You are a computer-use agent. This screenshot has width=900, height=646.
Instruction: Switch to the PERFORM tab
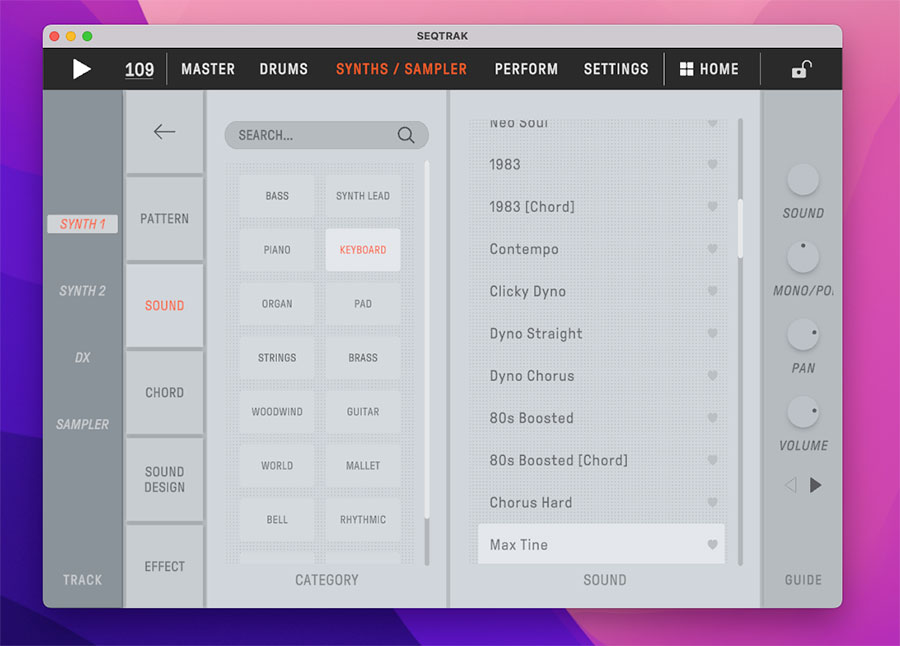526,69
